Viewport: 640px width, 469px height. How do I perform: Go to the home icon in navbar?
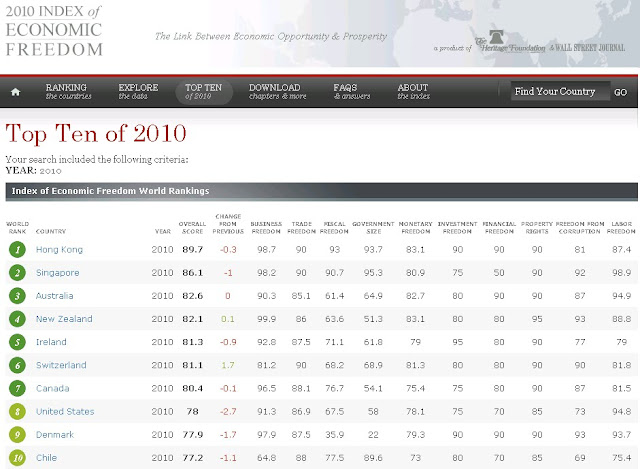click(16, 92)
